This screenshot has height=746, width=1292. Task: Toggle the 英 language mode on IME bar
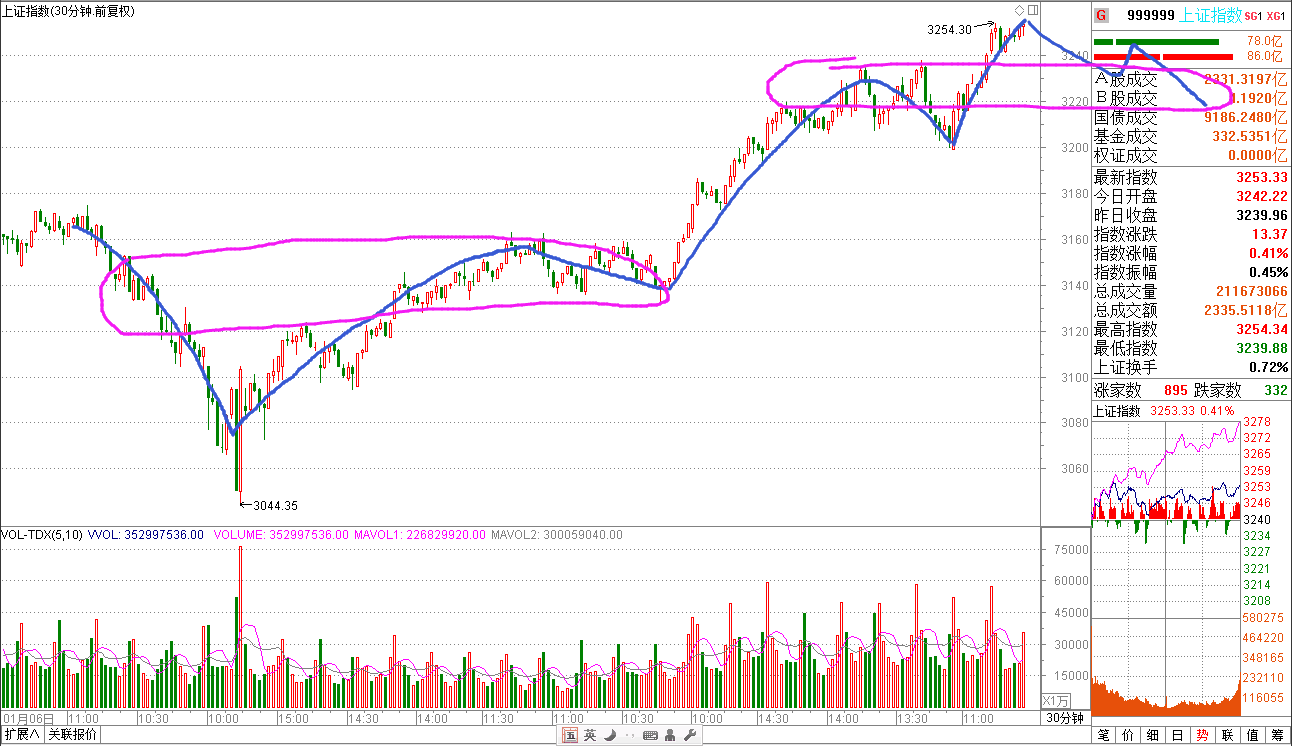coord(590,736)
